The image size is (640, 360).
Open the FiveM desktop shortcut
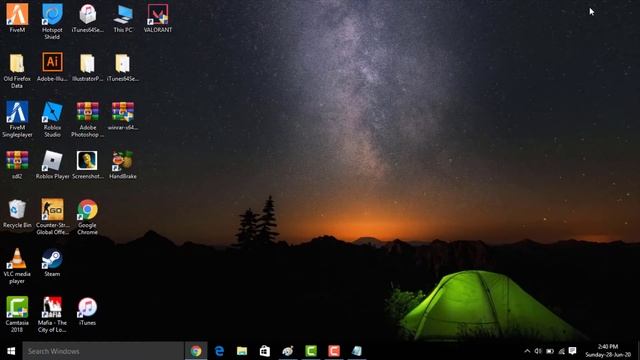coord(17,18)
